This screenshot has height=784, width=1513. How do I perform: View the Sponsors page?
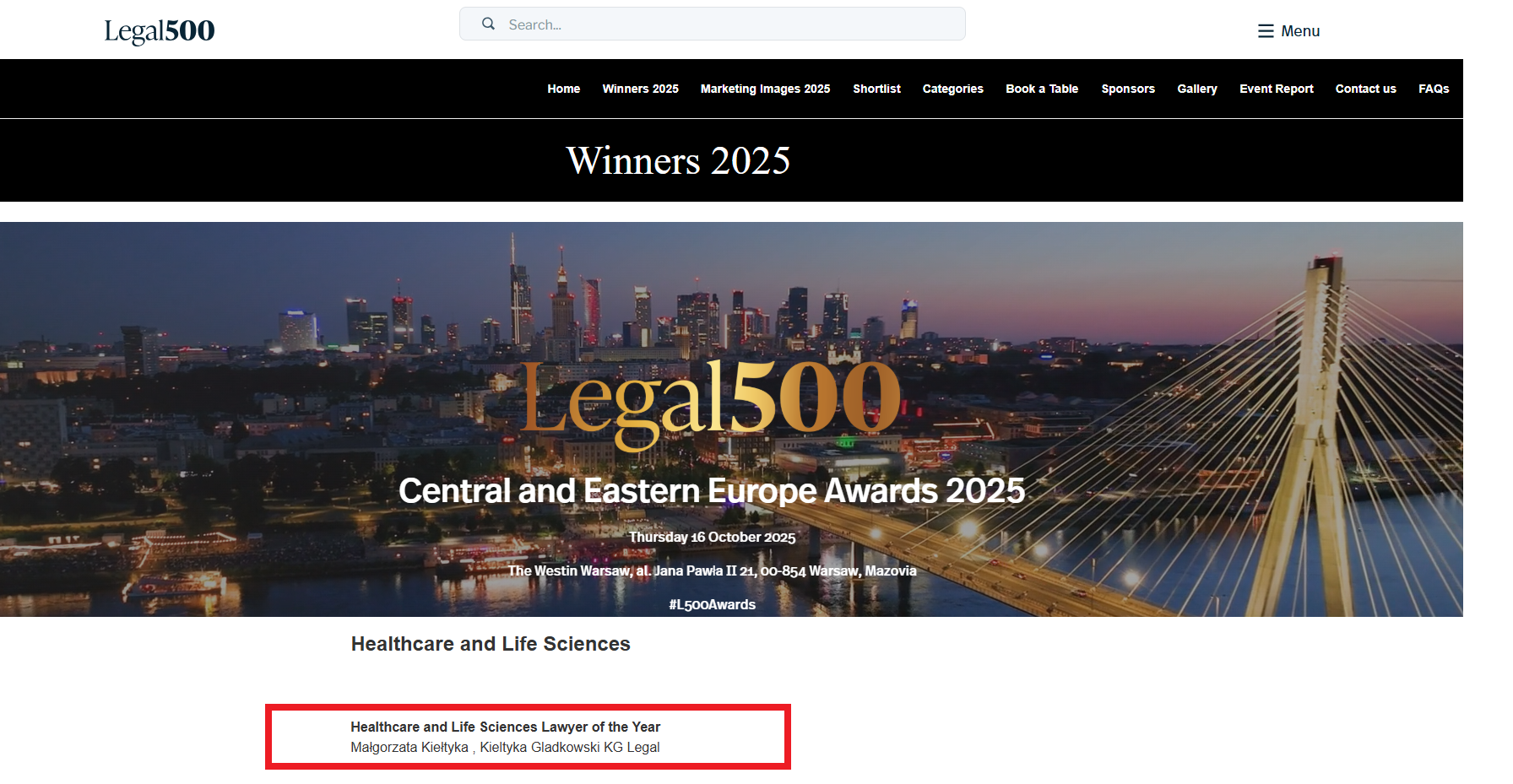(1127, 89)
